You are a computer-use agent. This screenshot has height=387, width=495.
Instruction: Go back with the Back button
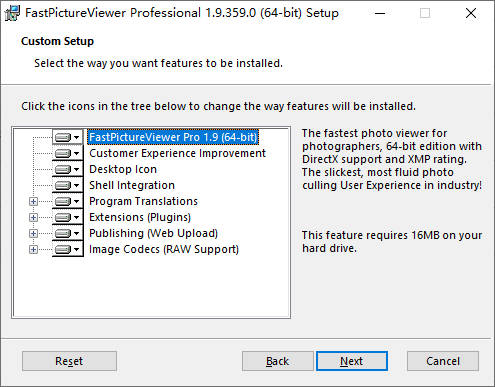point(278,361)
